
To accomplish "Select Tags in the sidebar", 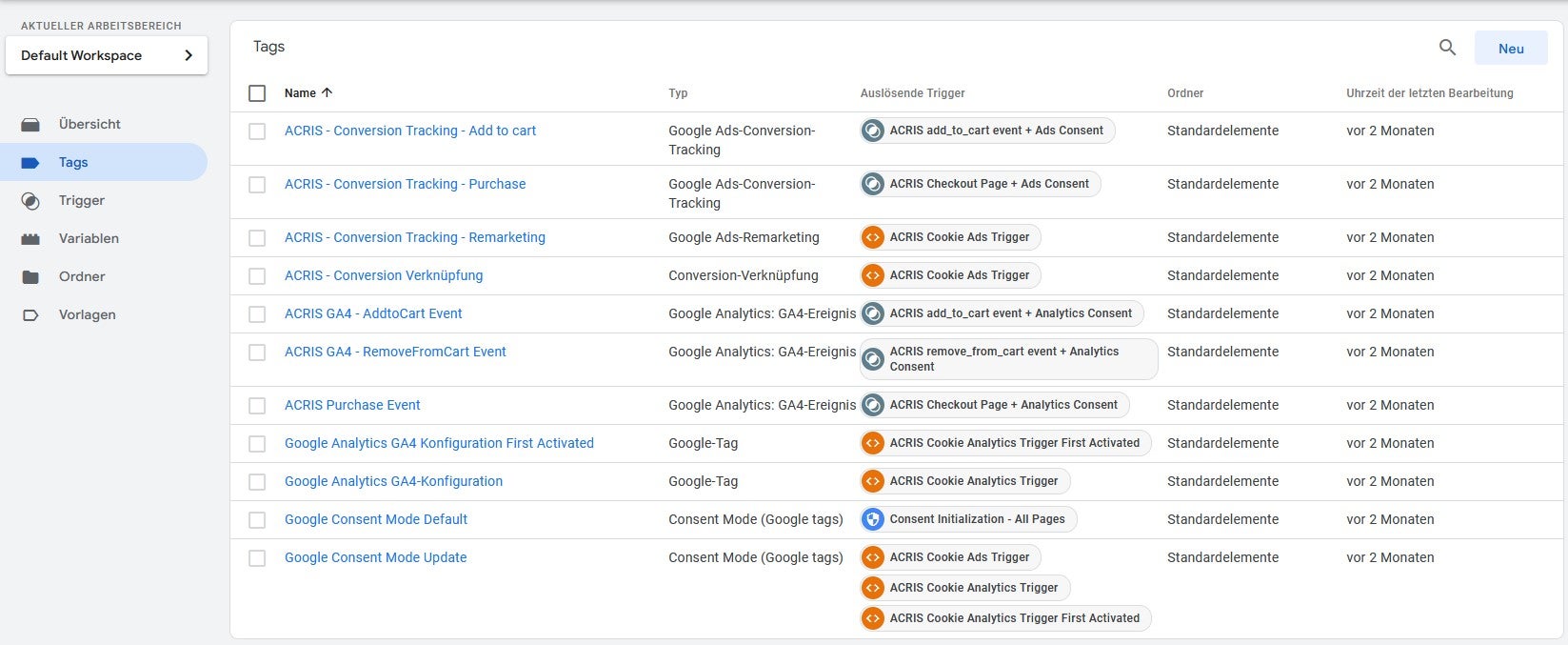I will (103, 162).
